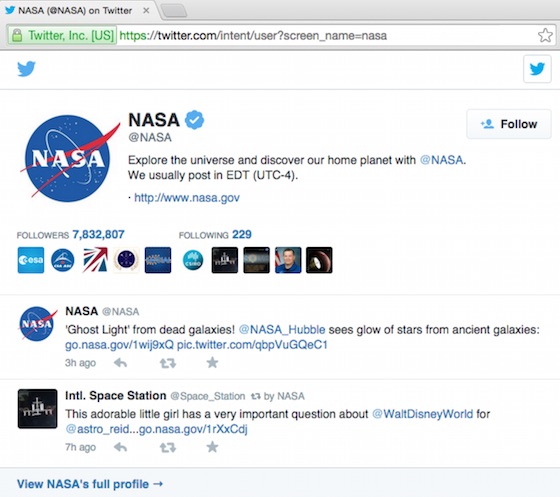Open the @NASA_Hubble mention link

click(282, 329)
